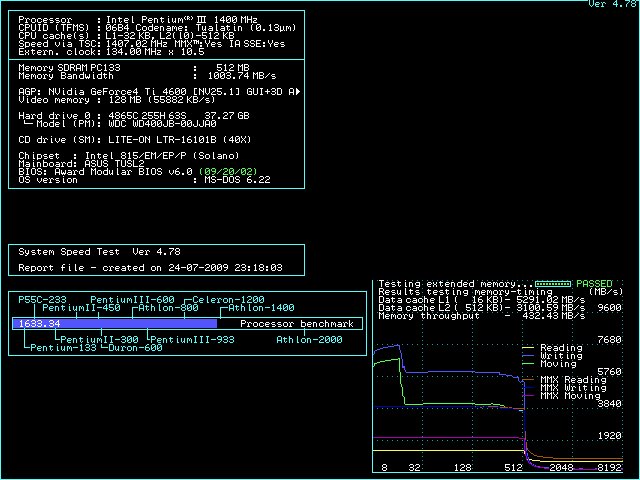Click the 'Athlon-2000' reference label

point(309,340)
